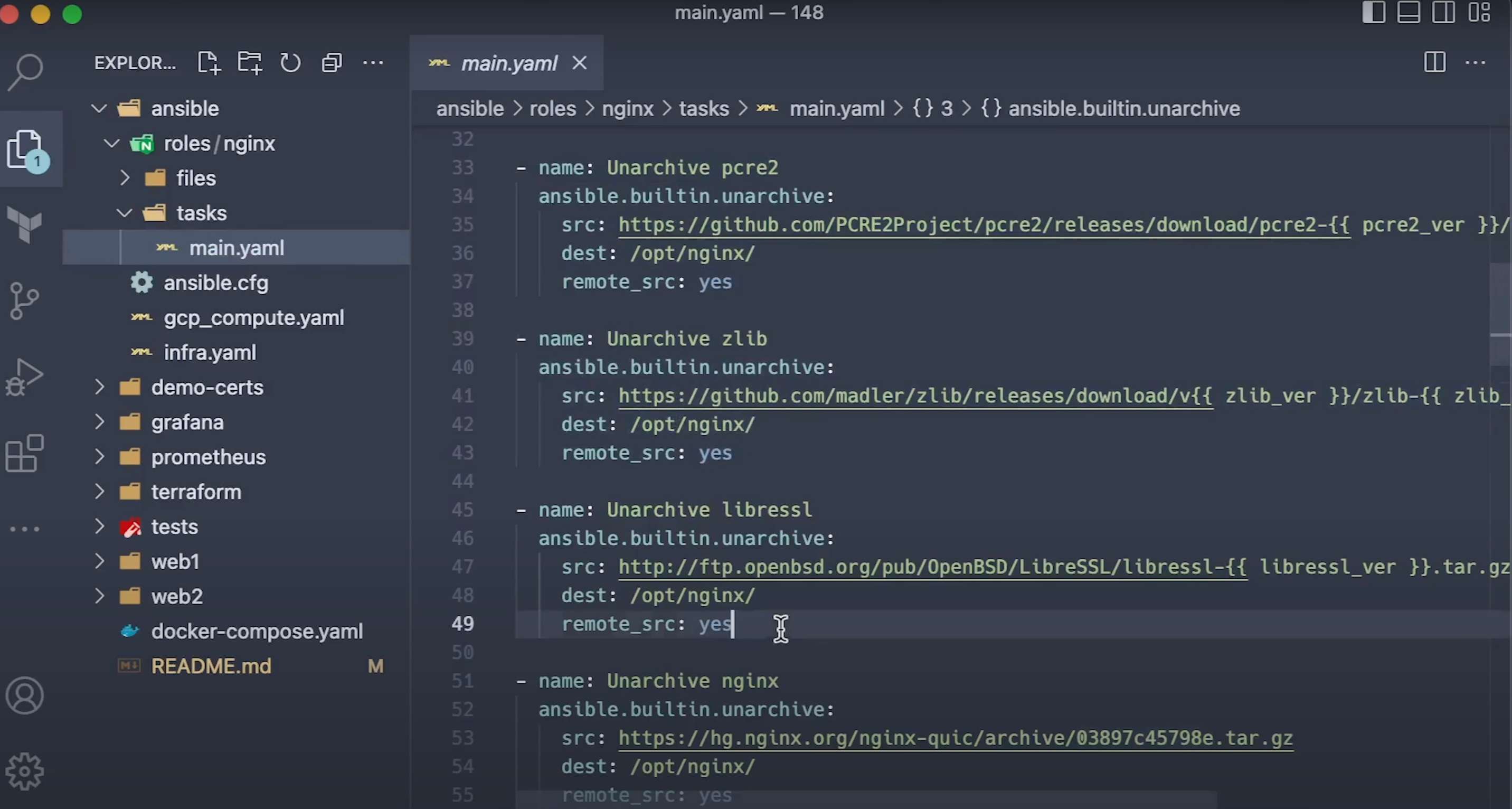The height and width of the screenshot is (809, 1512).
Task: Toggle the secondary side bar visibility
Action: 1443,12
